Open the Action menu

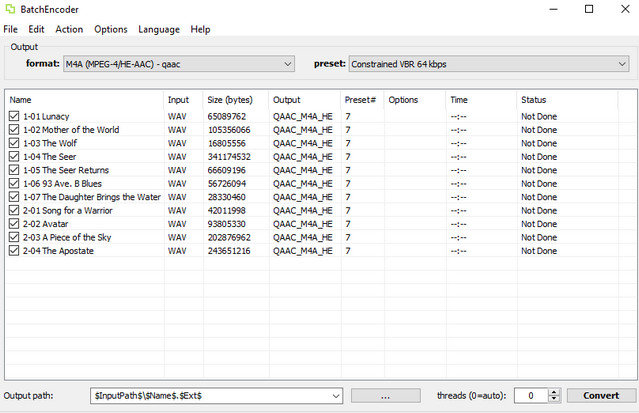tap(69, 29)
